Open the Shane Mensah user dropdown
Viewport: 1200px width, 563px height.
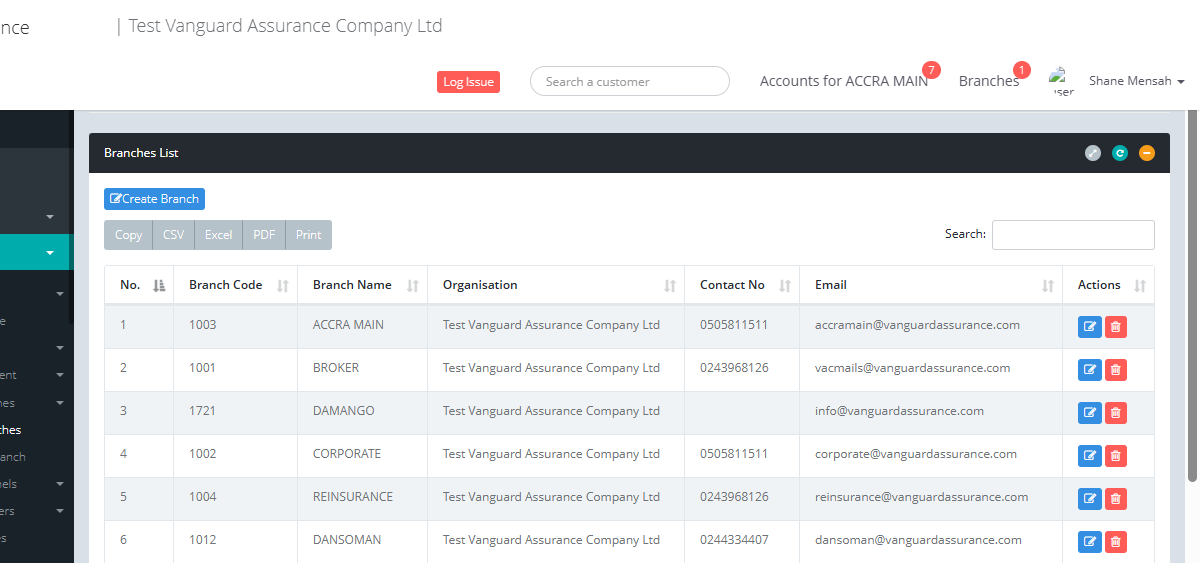click(1135, 81)
